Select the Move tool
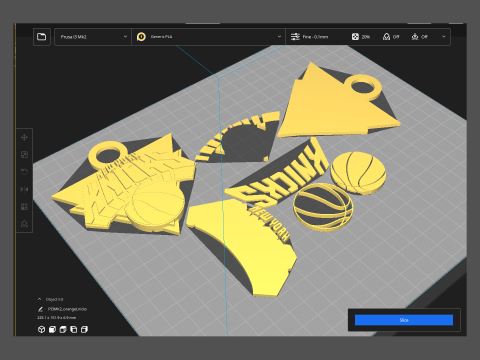Viewport: 480px width, 360px height. click(24, 137)
